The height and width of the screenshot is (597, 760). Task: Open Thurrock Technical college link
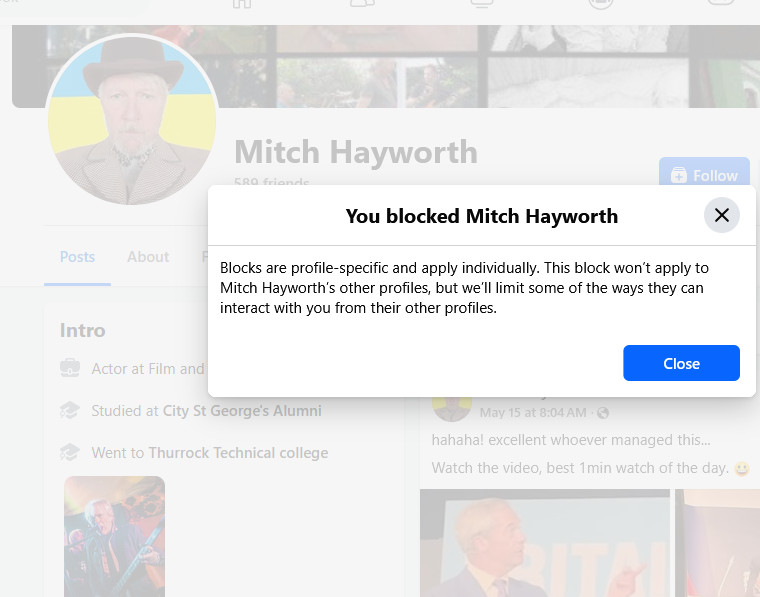[x=238, y=453]
